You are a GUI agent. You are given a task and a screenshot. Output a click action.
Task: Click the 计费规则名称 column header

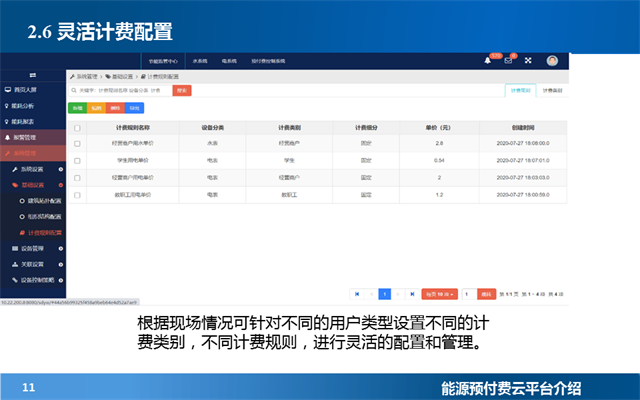point(133,128)
